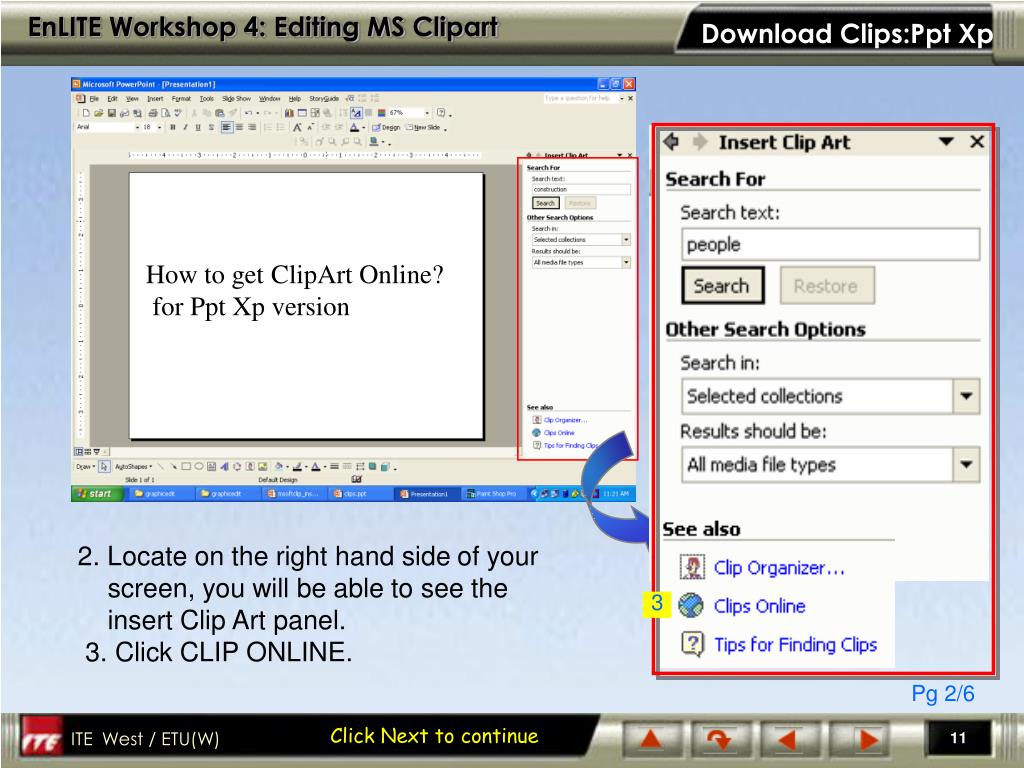The height and width of the screenshot is (768, 1024).
Task: Open the Insert menu in PowerPoint
Action: point(155,99)
